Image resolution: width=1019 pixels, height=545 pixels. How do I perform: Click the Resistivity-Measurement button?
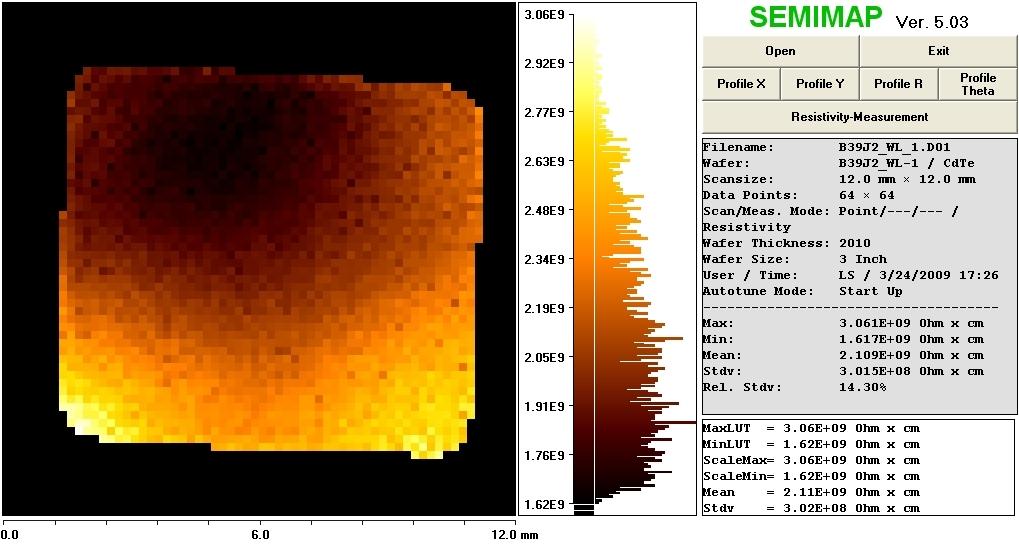860,117
